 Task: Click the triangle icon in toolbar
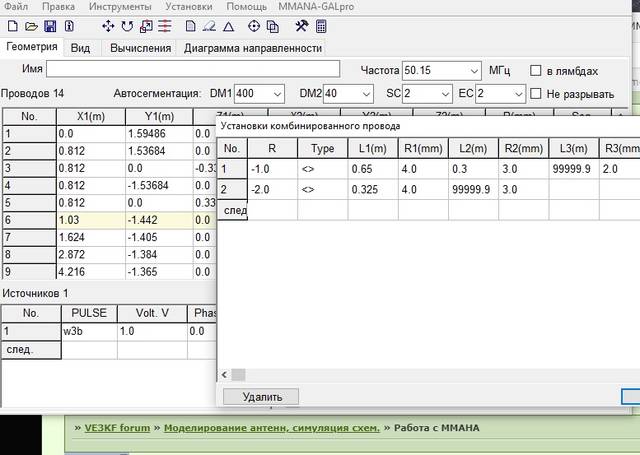pyautogui.click(x=229, y=27)
